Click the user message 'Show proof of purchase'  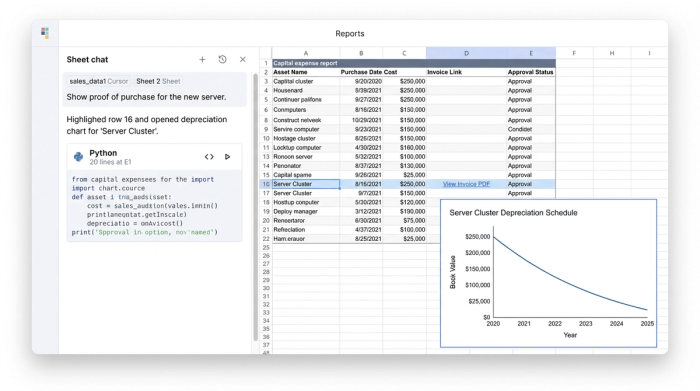point(146,97)
